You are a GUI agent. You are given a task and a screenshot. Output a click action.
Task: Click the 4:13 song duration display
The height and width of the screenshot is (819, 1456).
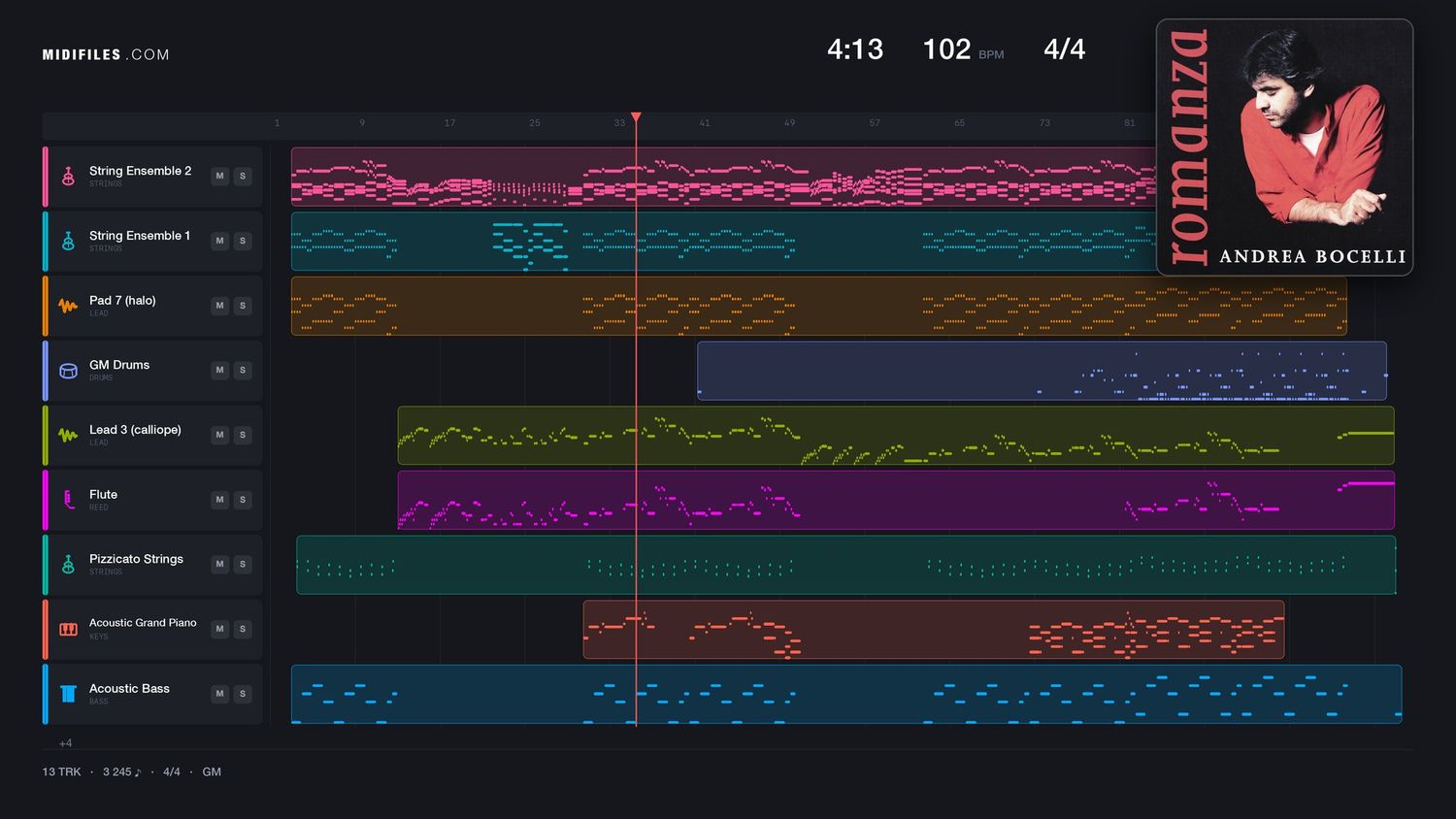[855, 49]
